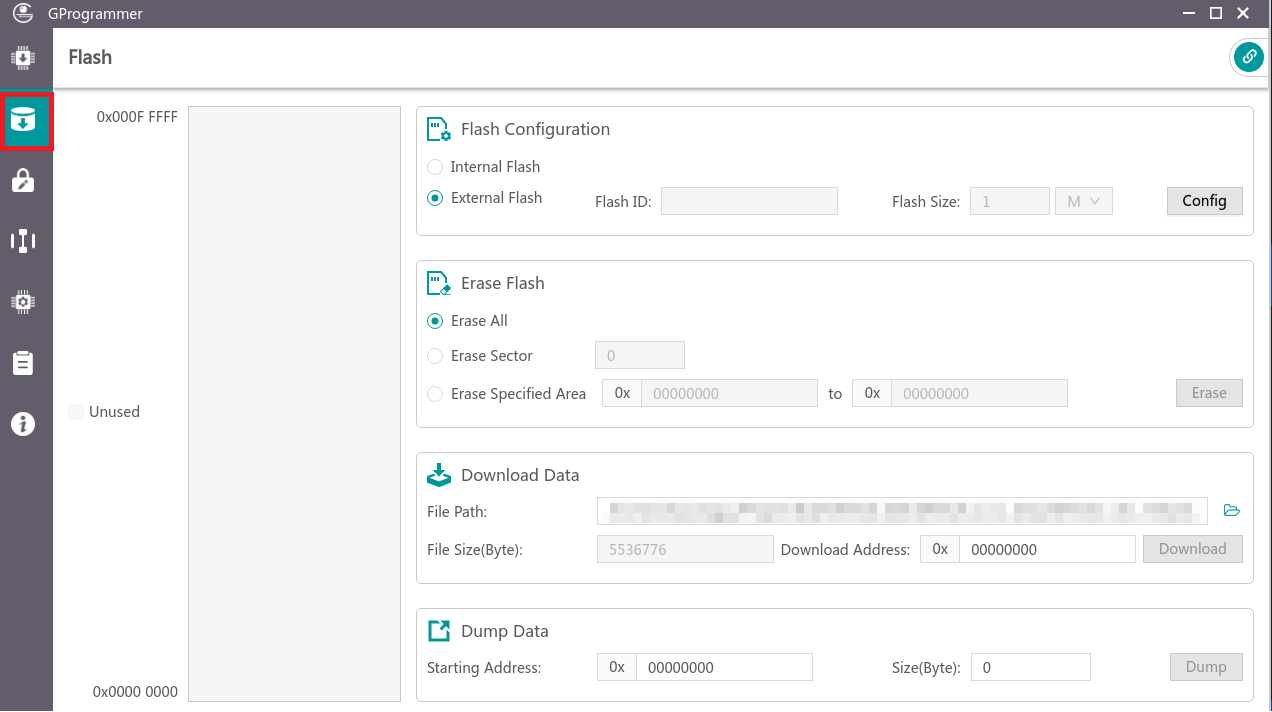The width and height of the screenshot is (1272, 712).
Task: Open the Encrypt & Sign lock icon
Action: (23, 180)
